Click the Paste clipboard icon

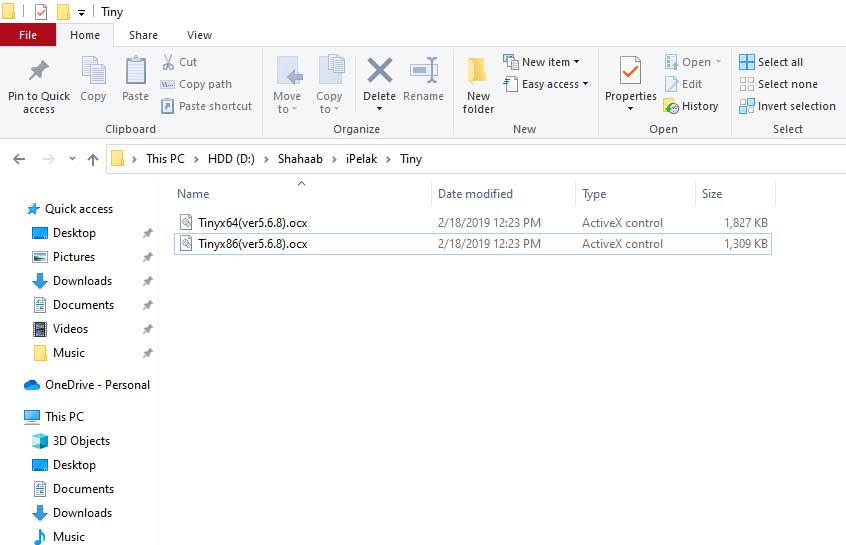pyautogui.click(x=135, y=70)
